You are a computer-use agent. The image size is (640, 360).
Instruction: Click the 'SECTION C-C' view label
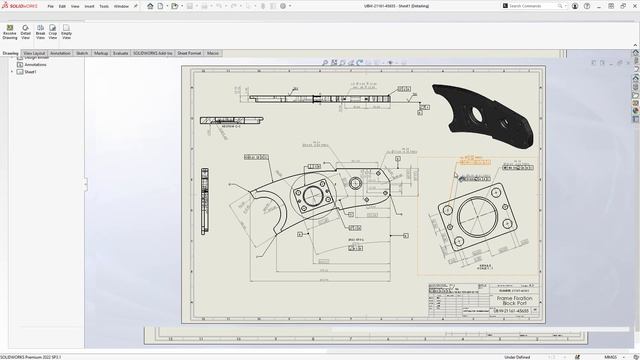[231, 127]
